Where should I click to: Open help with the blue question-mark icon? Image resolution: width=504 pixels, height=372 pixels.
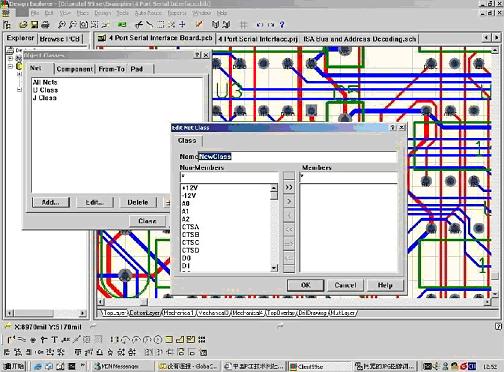tap(282, 25)
